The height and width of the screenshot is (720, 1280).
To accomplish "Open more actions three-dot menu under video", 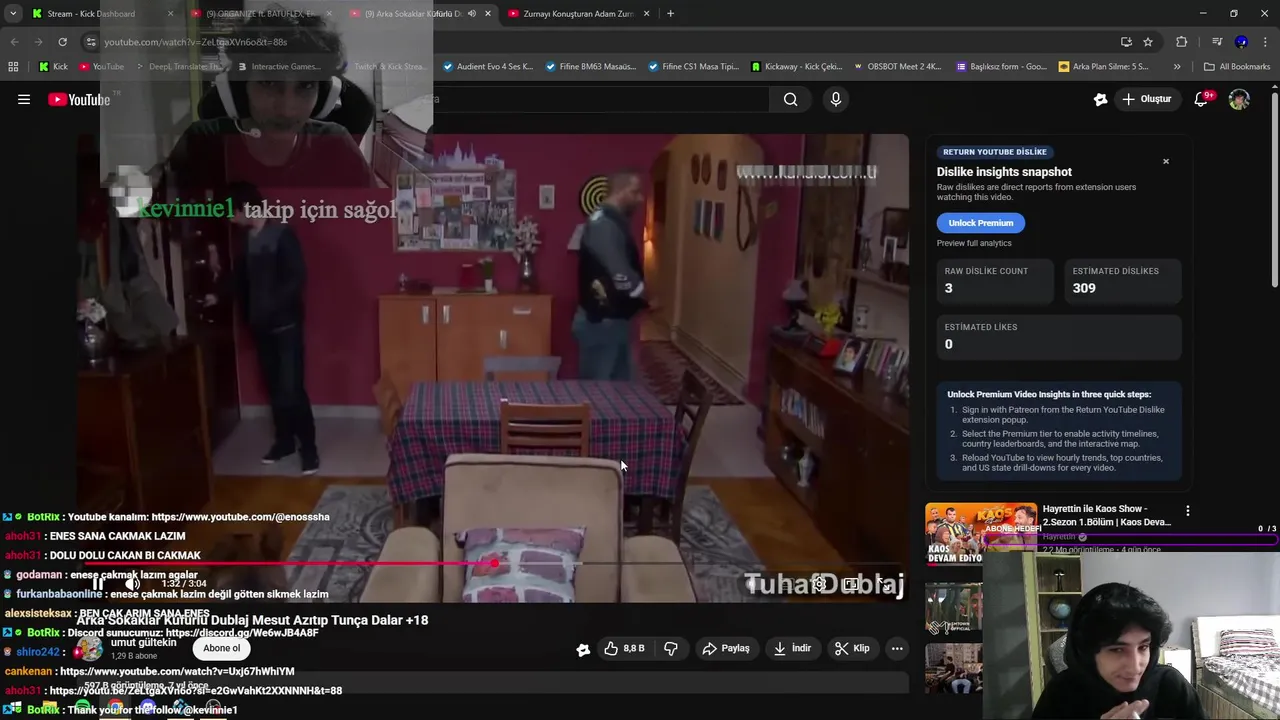I will point(897,648).
